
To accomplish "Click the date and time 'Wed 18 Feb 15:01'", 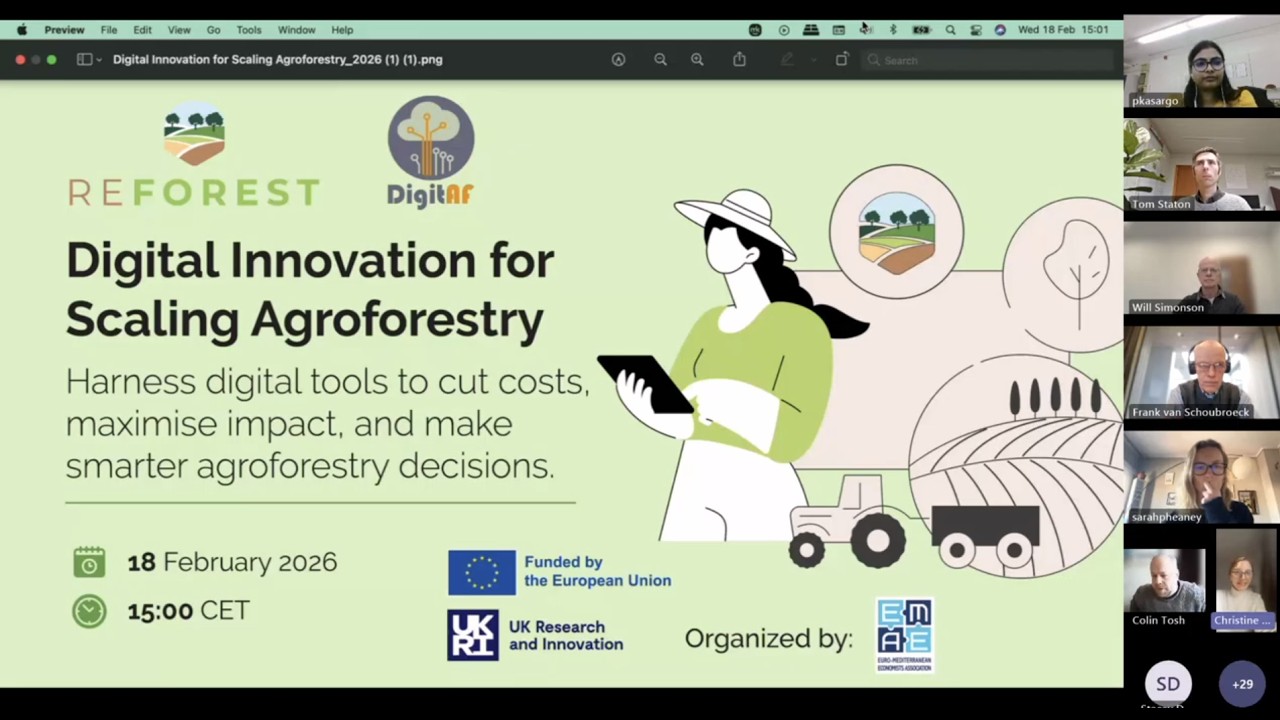I will (1063, 30).
